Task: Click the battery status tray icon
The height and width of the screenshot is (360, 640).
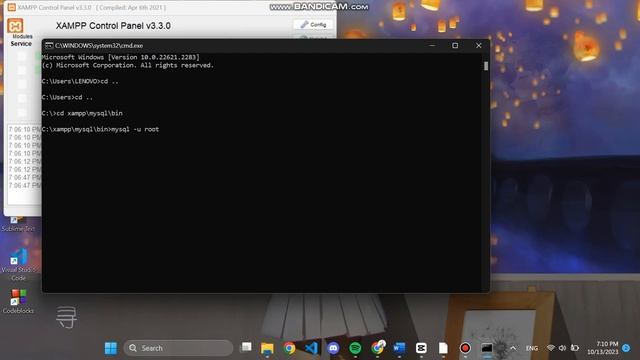Action: click(575, 348)
